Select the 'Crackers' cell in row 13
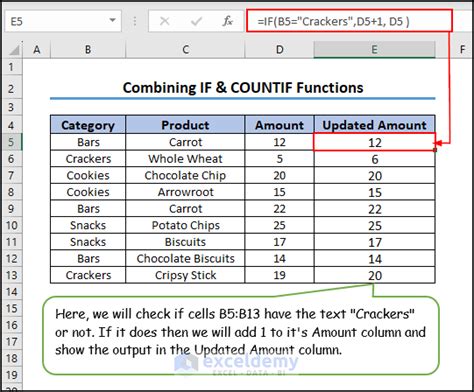 (x=88, y=275)
